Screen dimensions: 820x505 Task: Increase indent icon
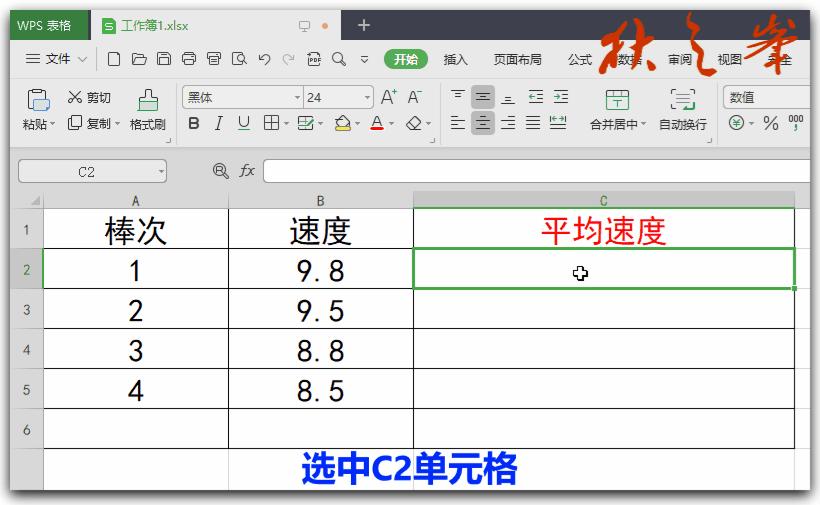coord(561,97)
